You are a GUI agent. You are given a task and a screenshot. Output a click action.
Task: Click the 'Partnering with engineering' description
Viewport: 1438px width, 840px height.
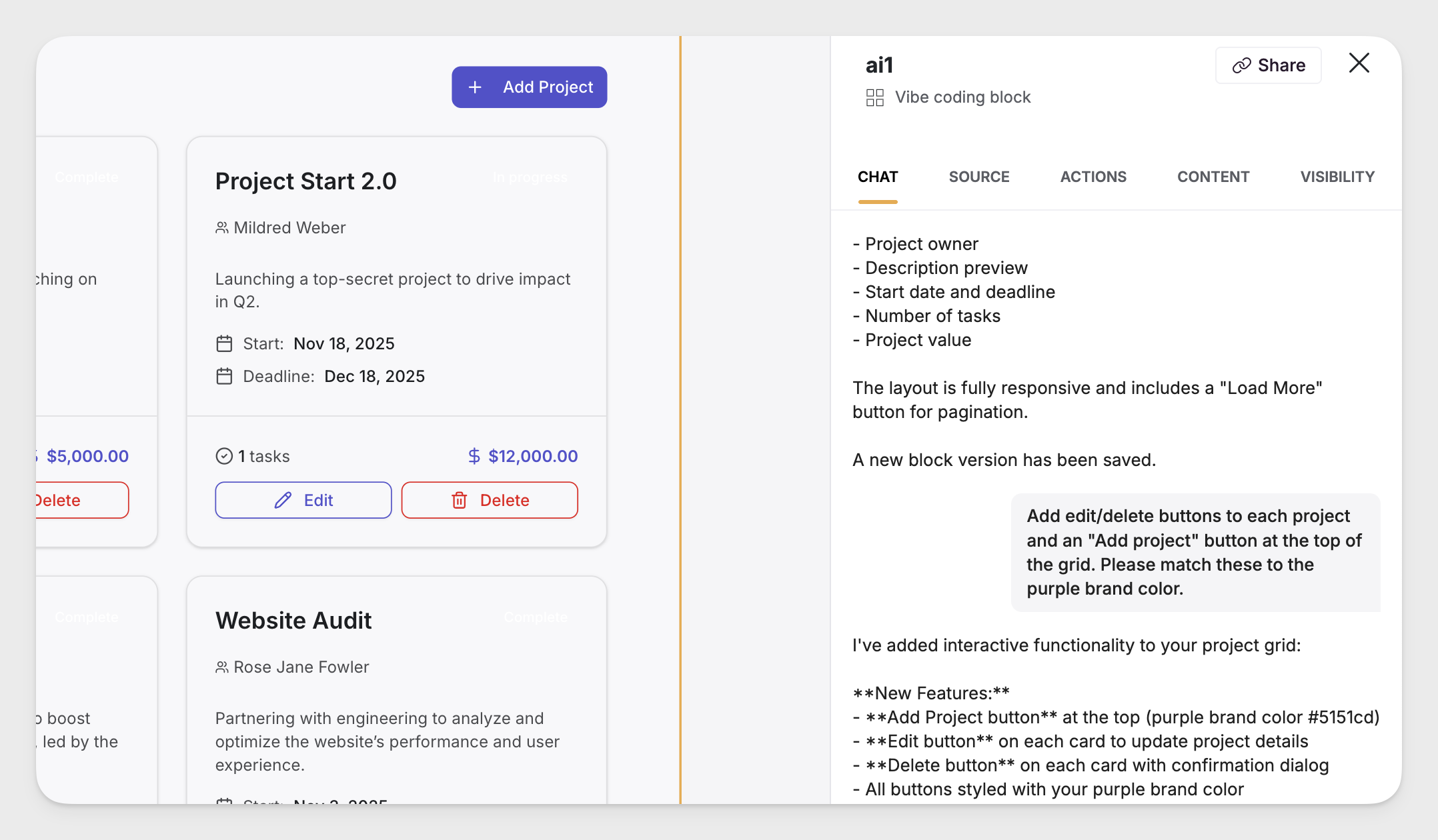(387, 741)
